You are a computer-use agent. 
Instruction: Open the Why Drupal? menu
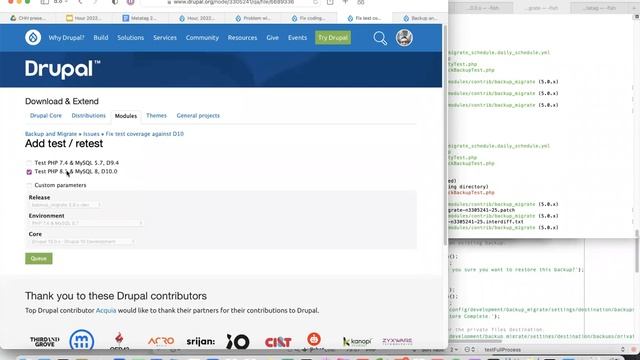(66, 38)
